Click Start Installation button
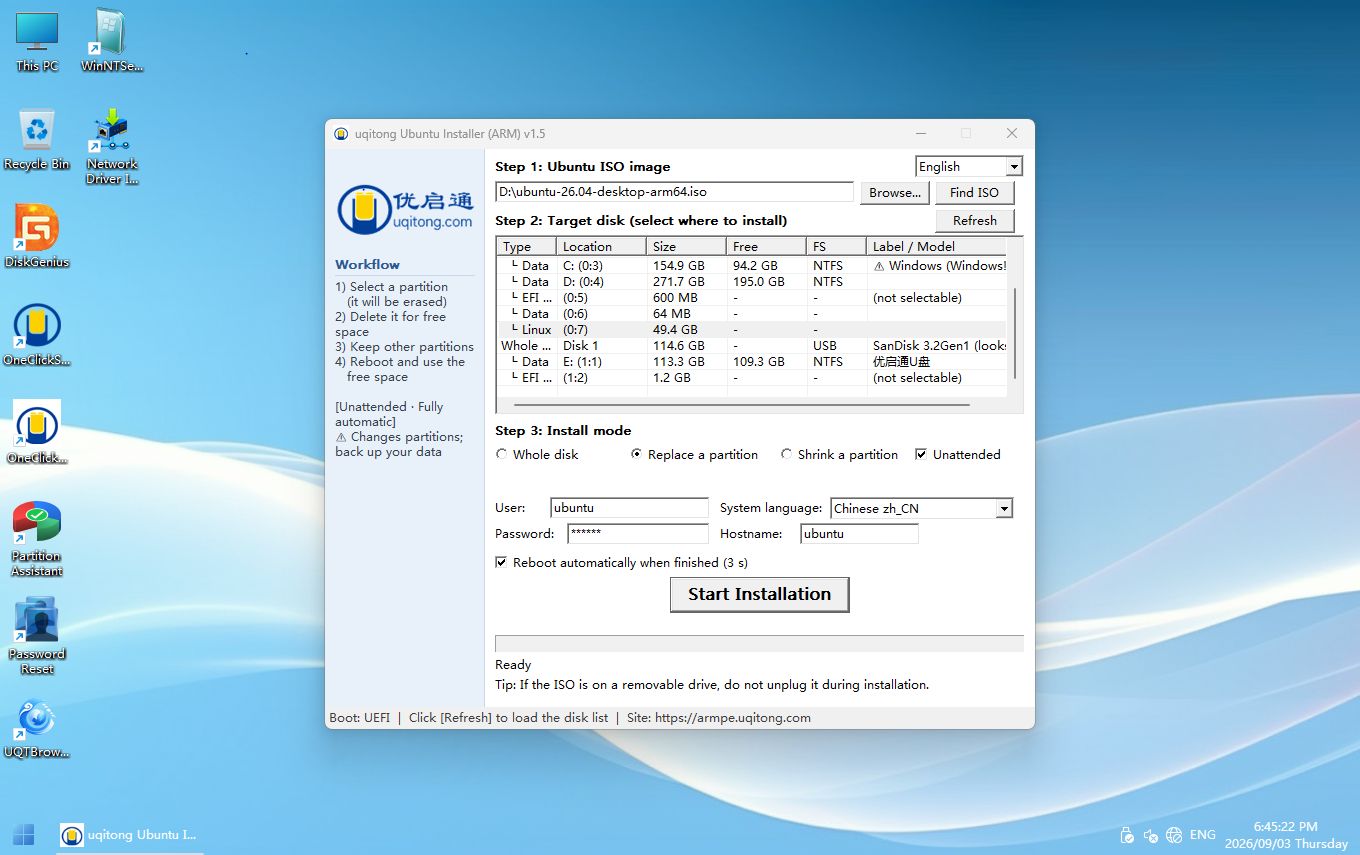Viewport: 1360px width, 855px height. point(759,594)
